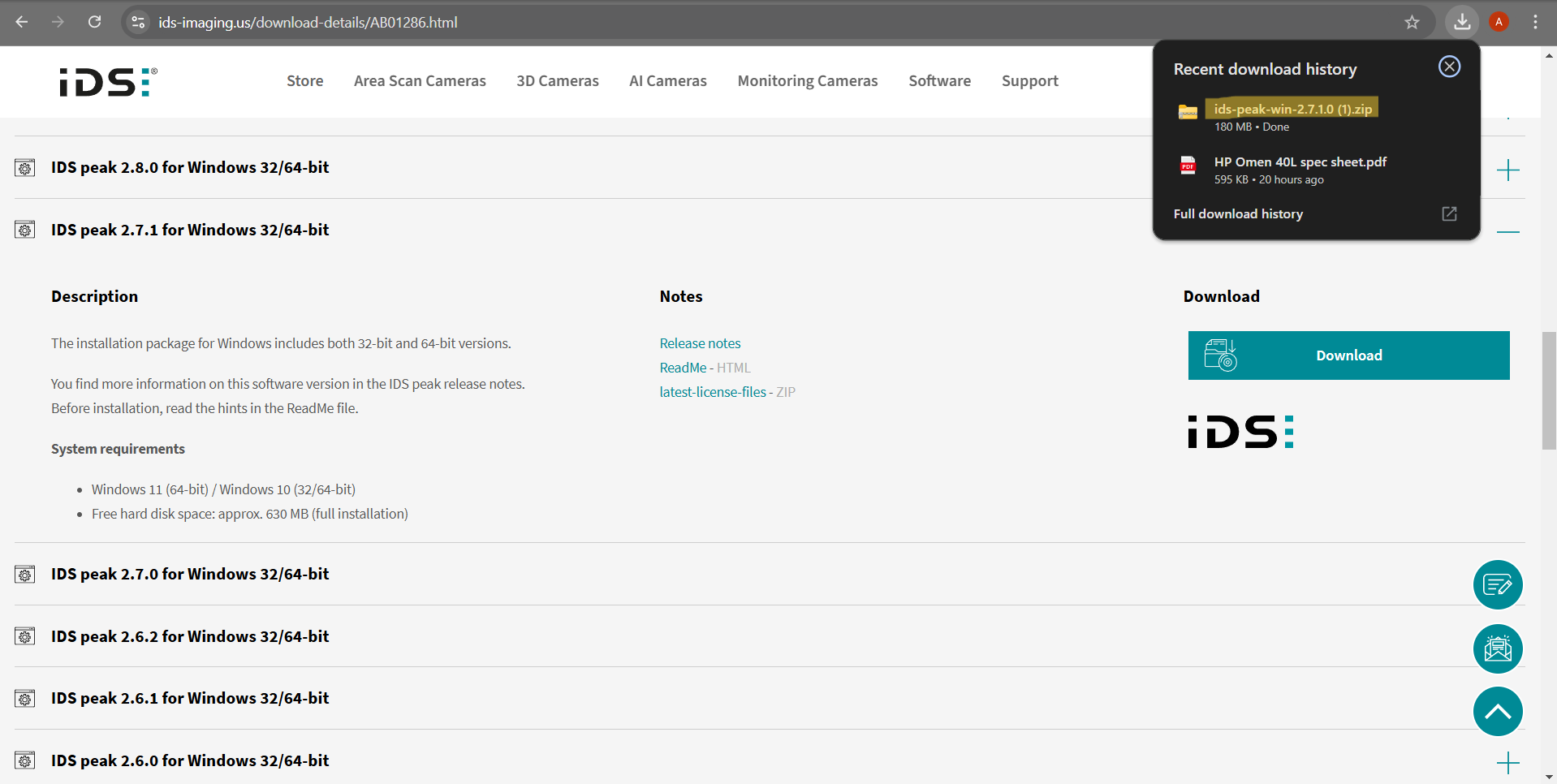Click the browser forward arrow
The image size is (1557, 784).
58,22
